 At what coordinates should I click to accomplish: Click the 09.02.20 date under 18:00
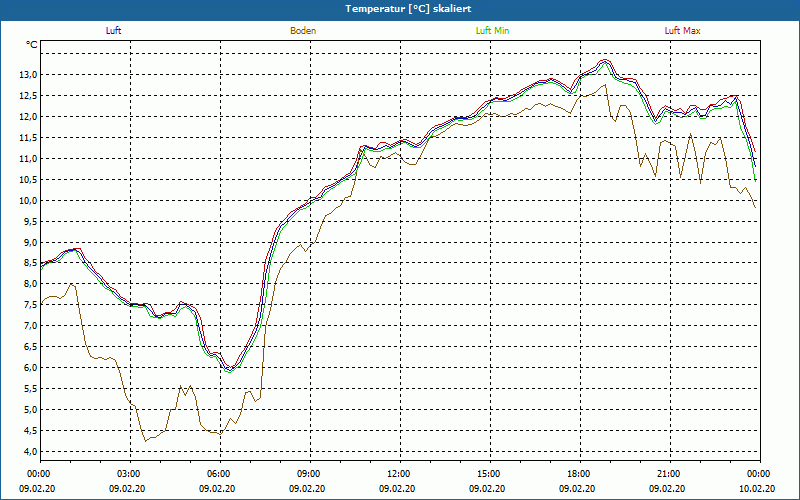coord(577,489)
